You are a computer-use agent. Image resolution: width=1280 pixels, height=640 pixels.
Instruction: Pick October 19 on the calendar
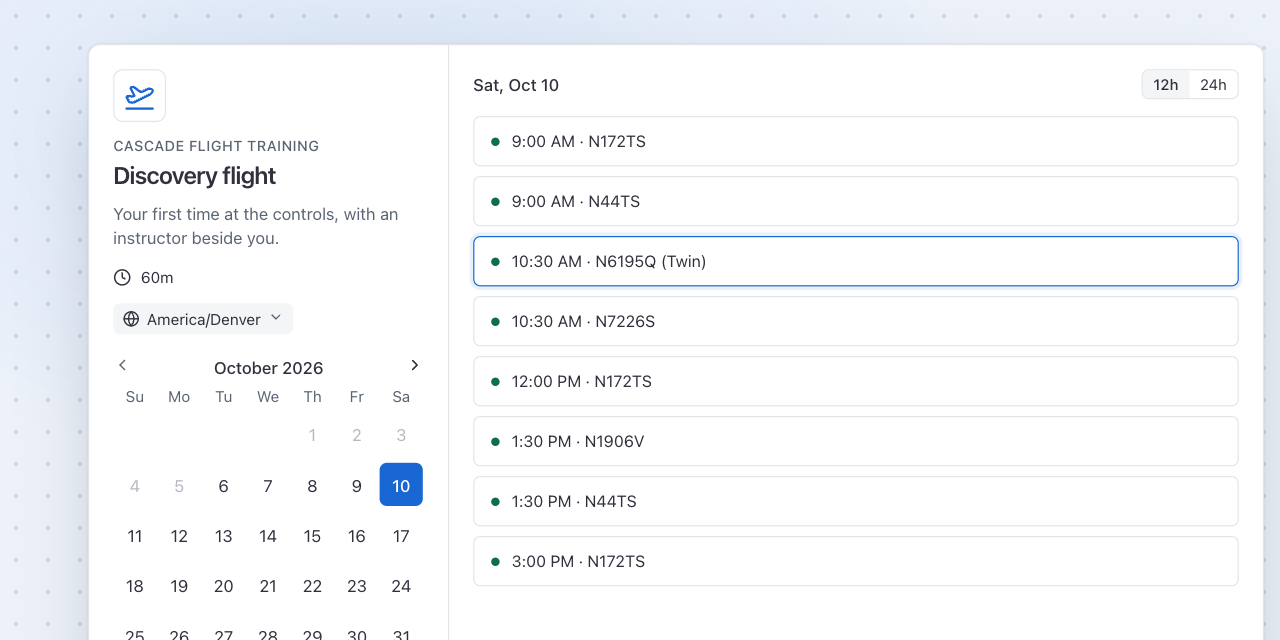click(179, 585)
